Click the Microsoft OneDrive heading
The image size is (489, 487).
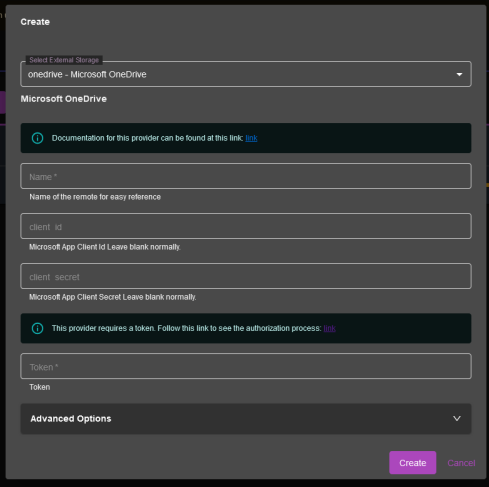[x=64, y=99]
